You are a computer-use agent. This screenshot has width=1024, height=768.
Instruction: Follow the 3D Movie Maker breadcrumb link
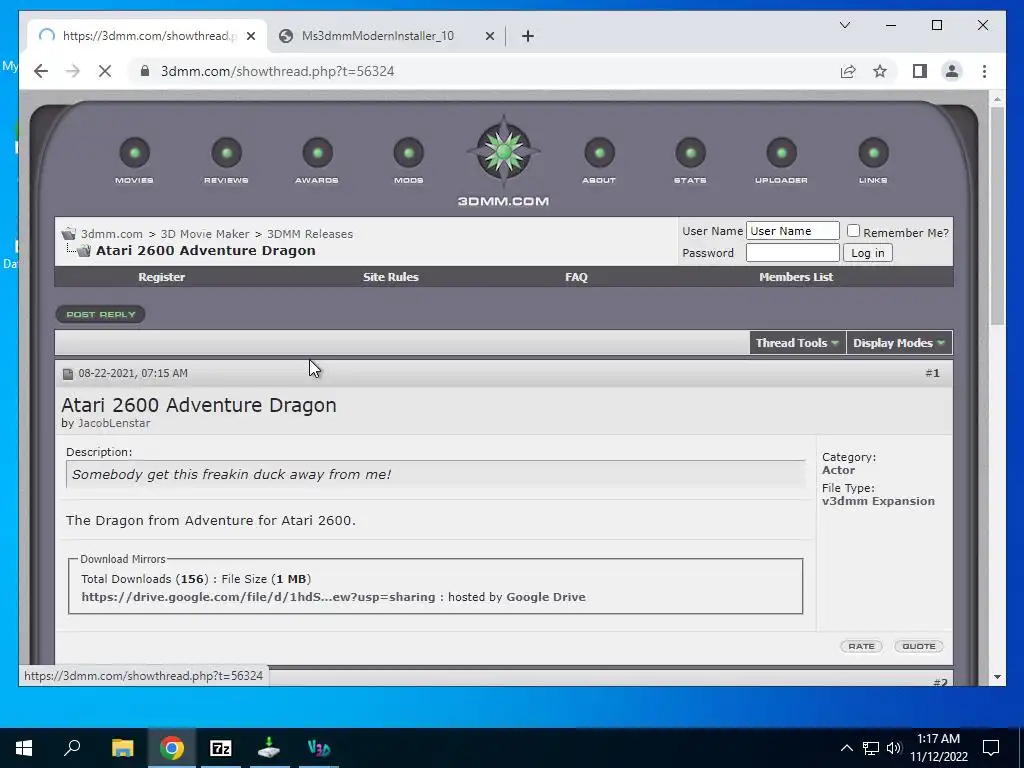(x=205, y=234)
